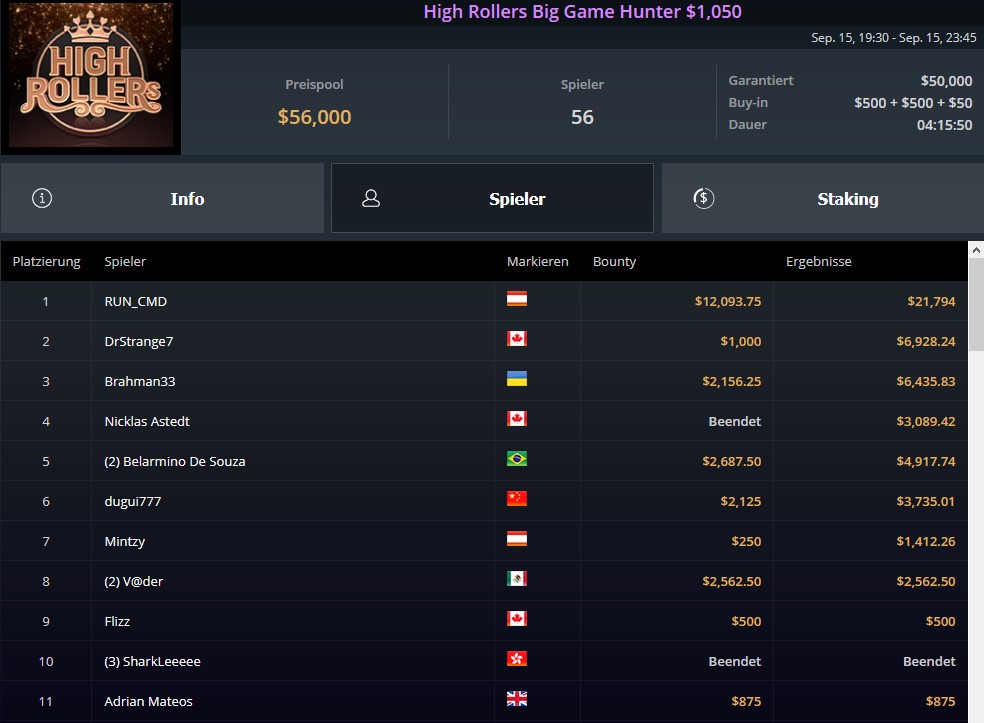Click V@der's Mexico flag icon
This screenshot has height=723, width=984.
pyautogui.click(x=517, y=579)
